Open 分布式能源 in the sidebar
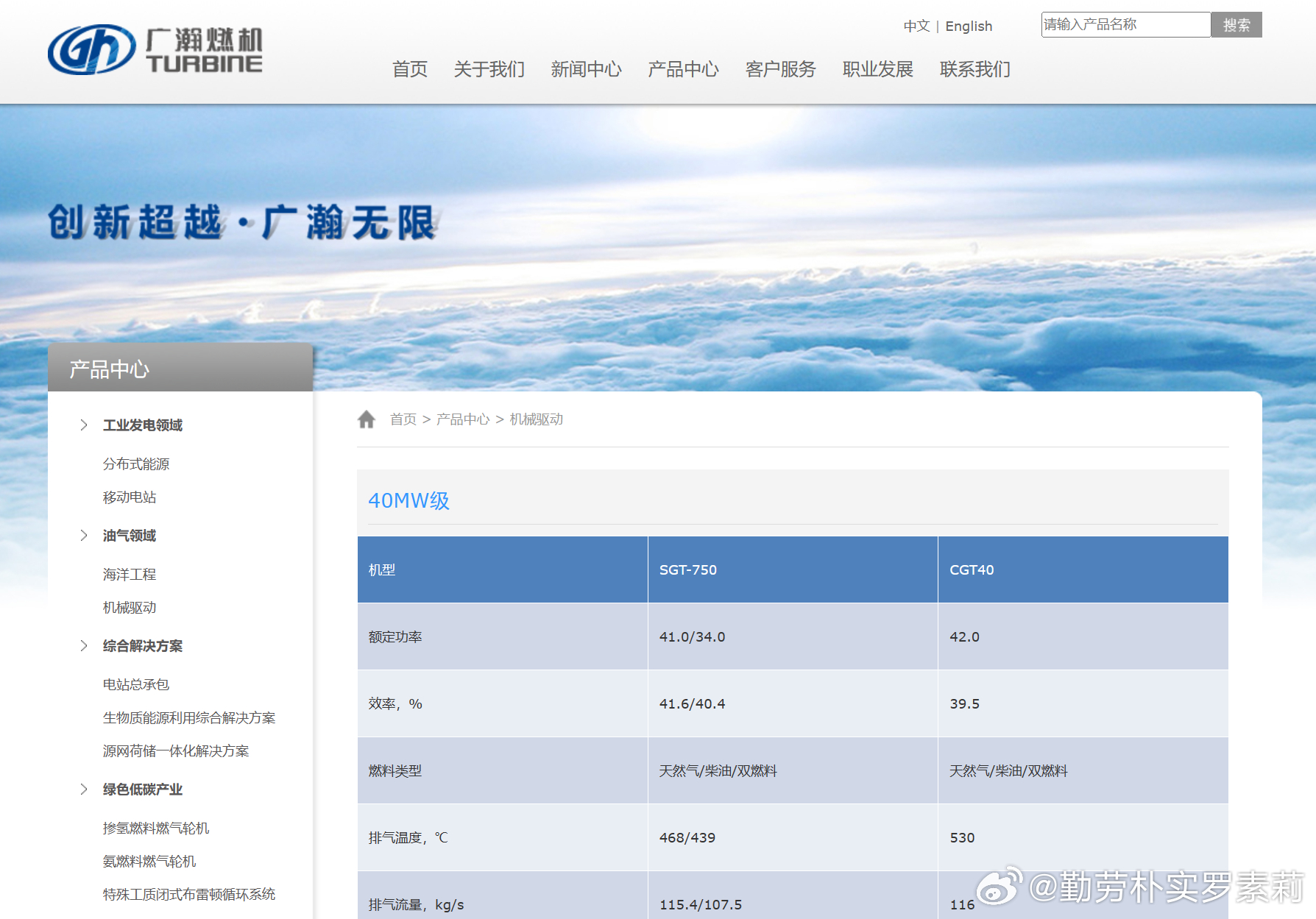The width and height of the screenshot is (1316, 919). [x=136, y=464]
